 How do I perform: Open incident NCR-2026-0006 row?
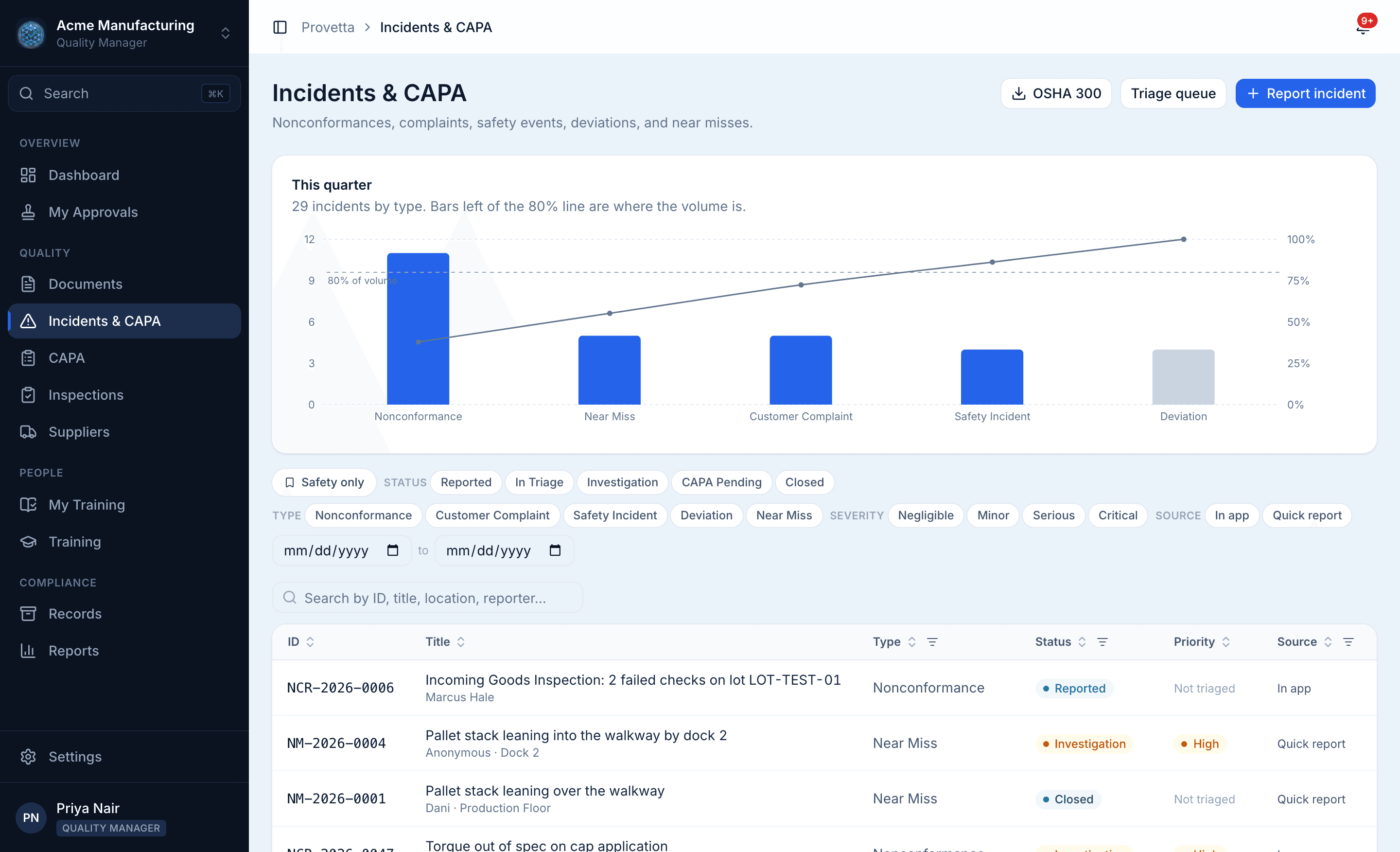[x=824, y=688]
